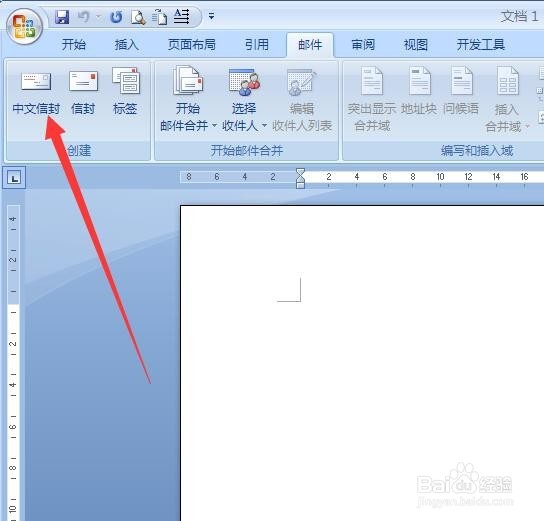Open the 页面布局 tab
Screen dimensions: 544x521
(x=192, y=45)
